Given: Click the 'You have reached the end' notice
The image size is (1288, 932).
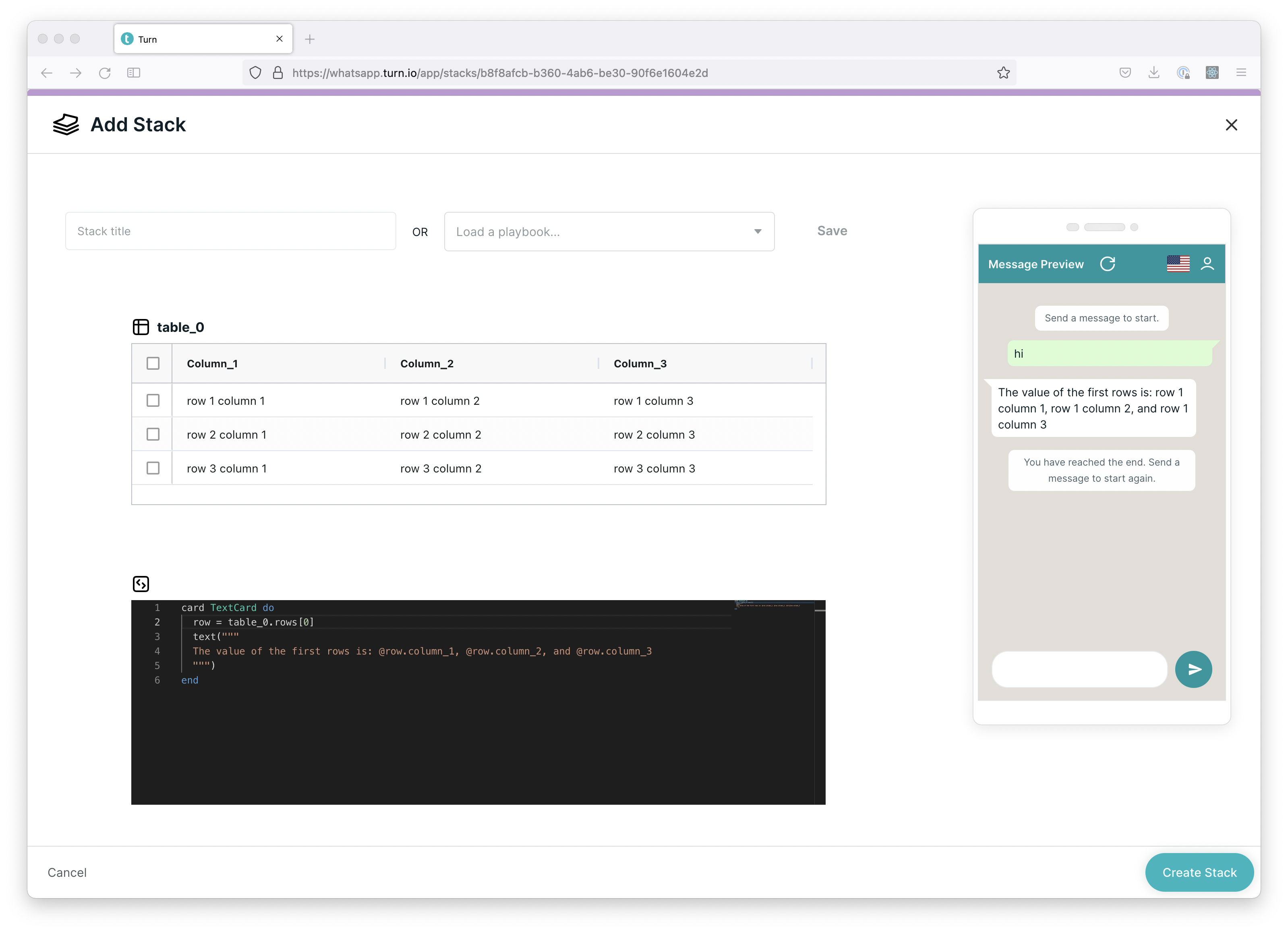Looking at the screenshot, I should coord(1101,470).
